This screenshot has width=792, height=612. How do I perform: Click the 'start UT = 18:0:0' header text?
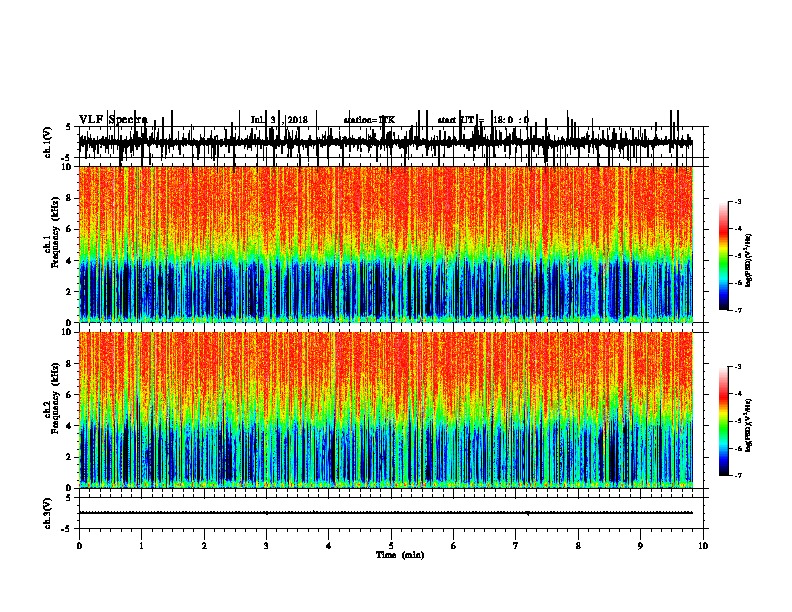click(483, 120)
